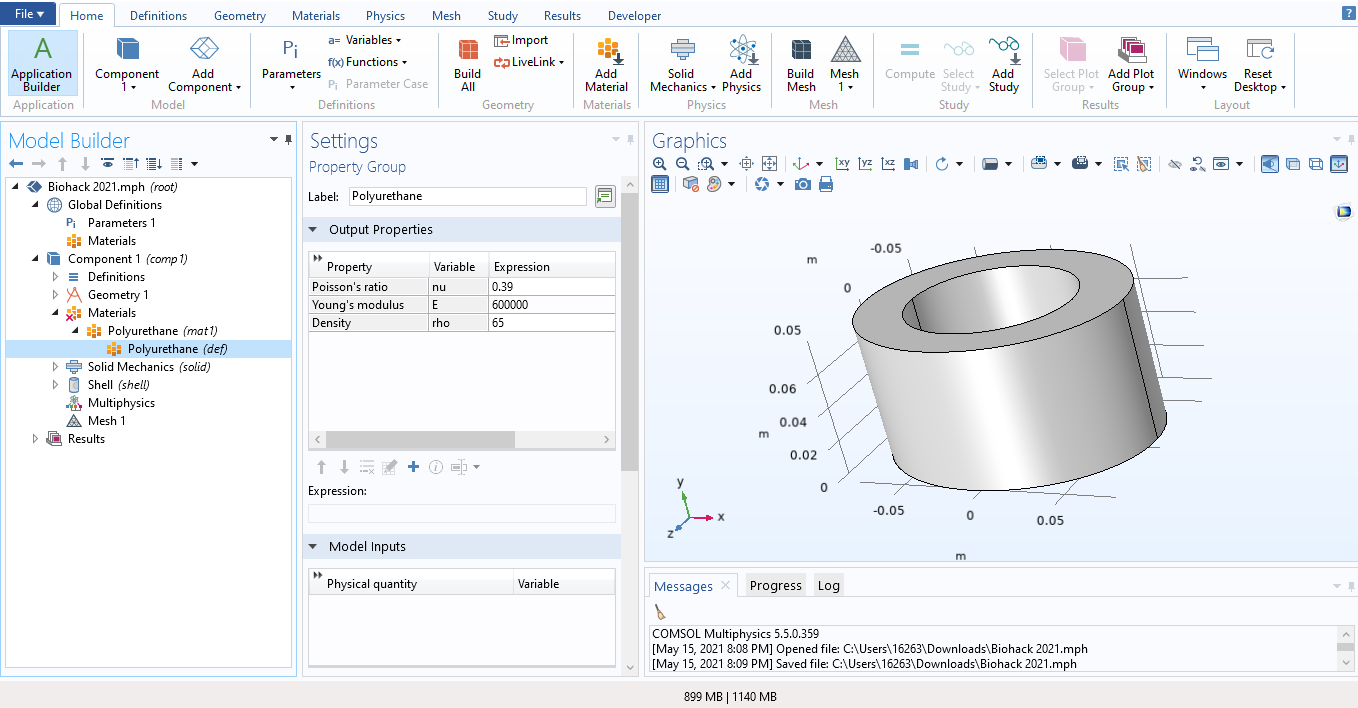Click the Build All geometry icon

click(x=467, y=64)
